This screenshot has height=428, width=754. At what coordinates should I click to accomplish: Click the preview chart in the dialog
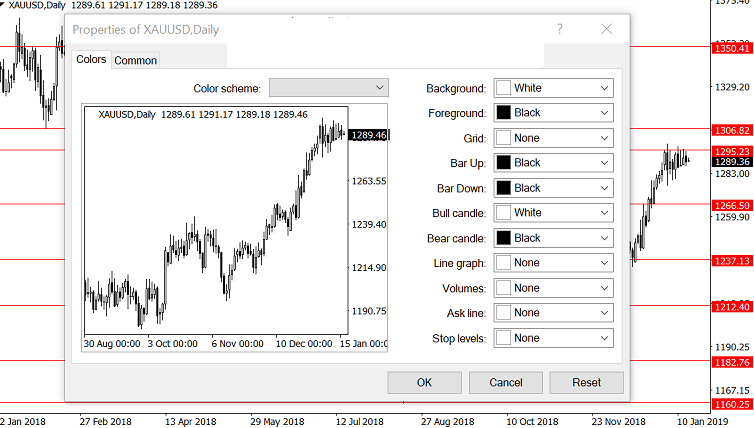[235, 227]
